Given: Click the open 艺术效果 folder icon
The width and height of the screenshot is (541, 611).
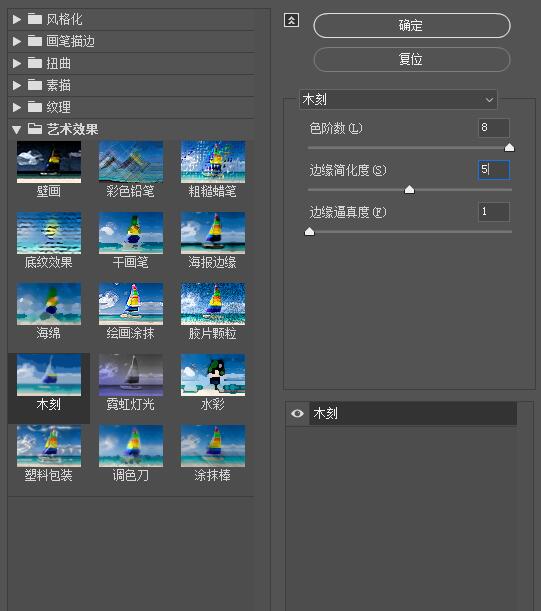Looking at the screenshot, I should [x=35, y=129].
